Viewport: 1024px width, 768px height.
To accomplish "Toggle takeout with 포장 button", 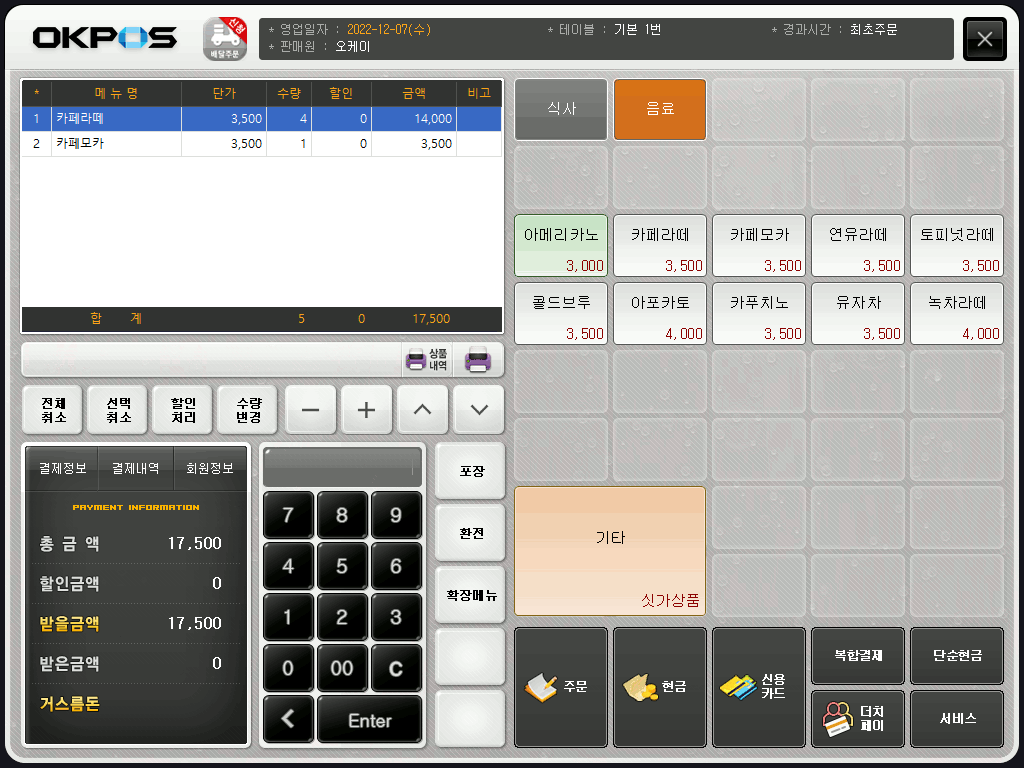I will 470,471.
